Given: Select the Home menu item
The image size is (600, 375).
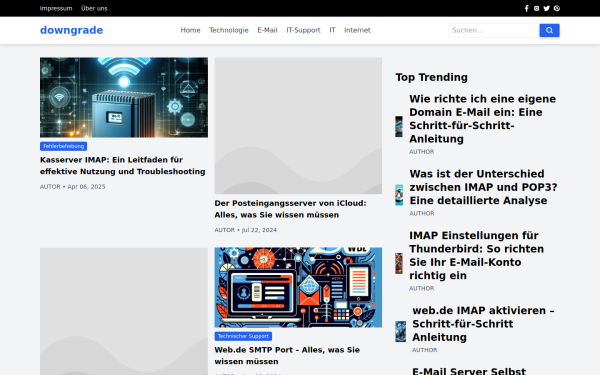Looking at the screenshot, I should 191,30.
